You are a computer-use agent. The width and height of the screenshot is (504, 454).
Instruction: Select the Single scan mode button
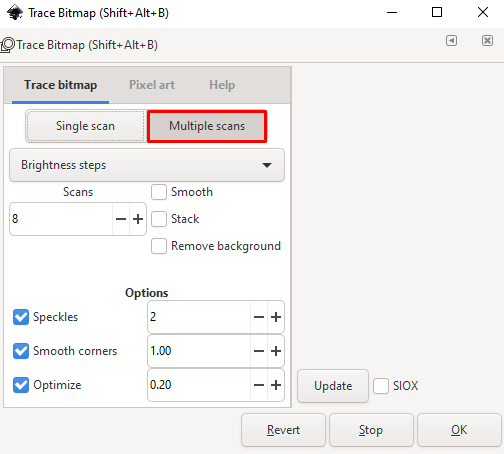click(86, 126)
